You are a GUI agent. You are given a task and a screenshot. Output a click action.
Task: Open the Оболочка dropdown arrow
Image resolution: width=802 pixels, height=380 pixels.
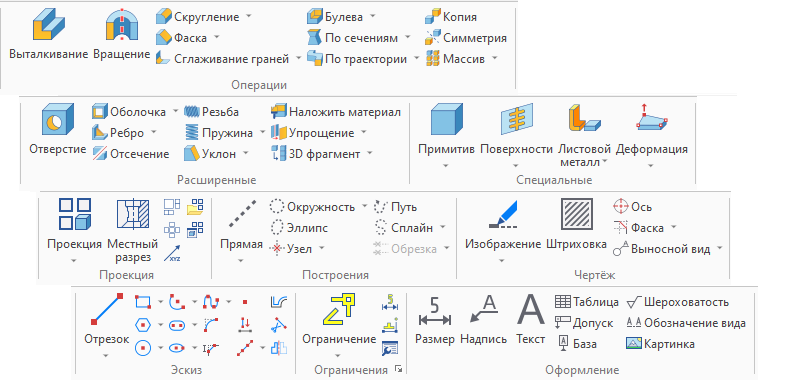[175, 111]
